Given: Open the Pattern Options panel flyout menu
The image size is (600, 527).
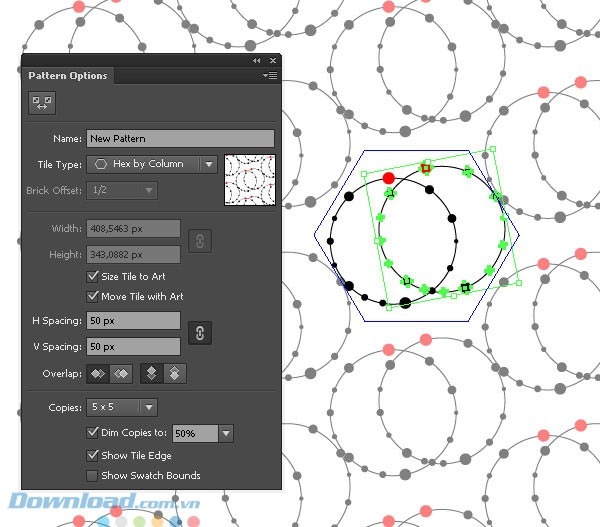Looking at the screenshot, I should tap(270, 75).
